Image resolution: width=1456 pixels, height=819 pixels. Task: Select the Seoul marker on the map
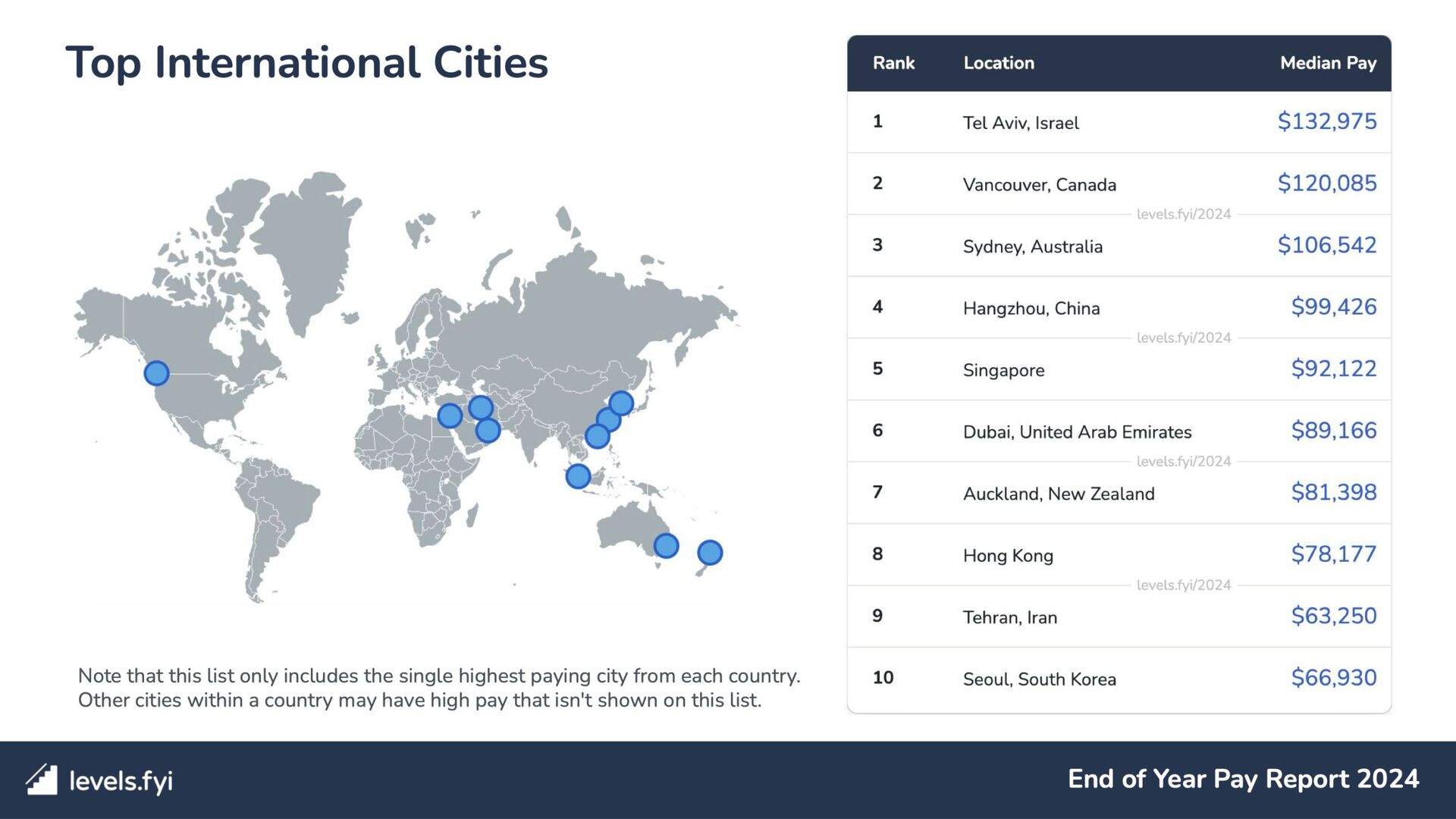click(621, 403)
